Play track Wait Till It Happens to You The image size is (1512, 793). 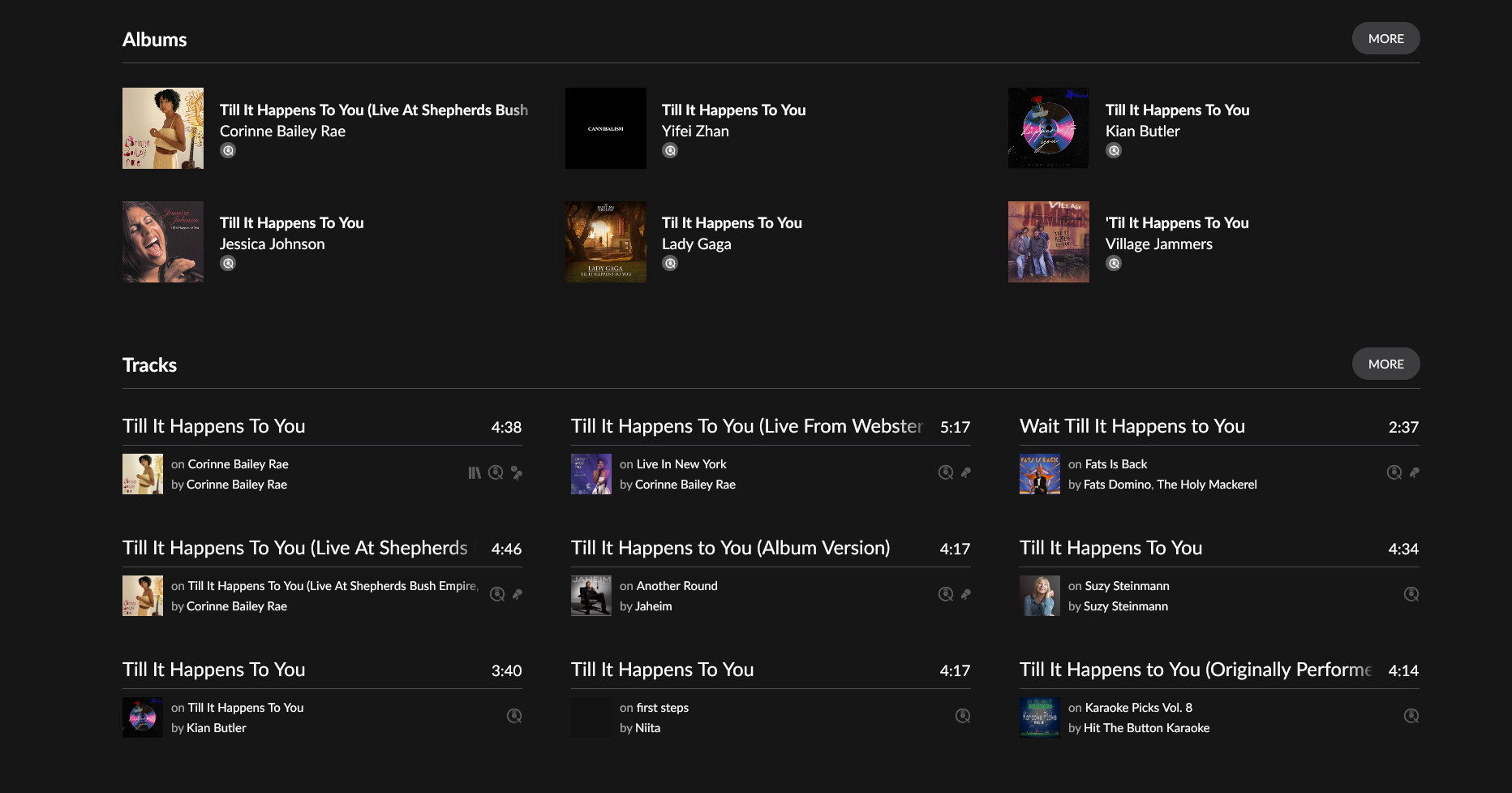click(x=1132, y=427)
